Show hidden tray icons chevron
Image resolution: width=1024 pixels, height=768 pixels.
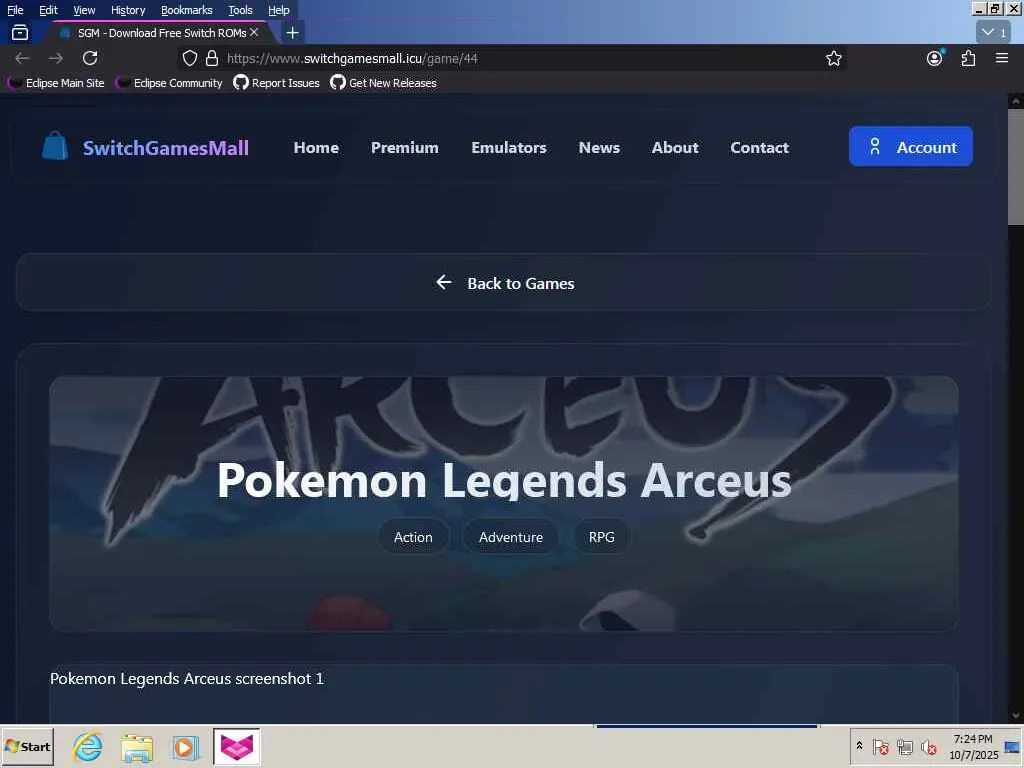click(x=859, y=745)
